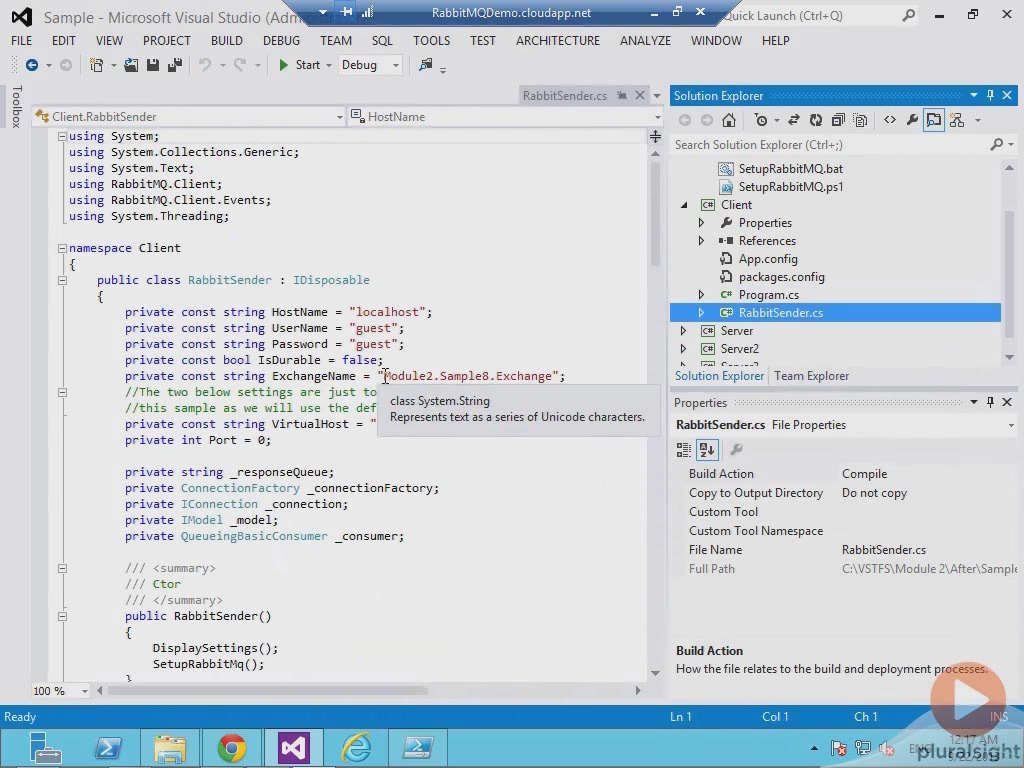Viewport: 1024px width, 768px height.
Task: Click the Search Solution Explorer input field
Action: click(829, 144)
